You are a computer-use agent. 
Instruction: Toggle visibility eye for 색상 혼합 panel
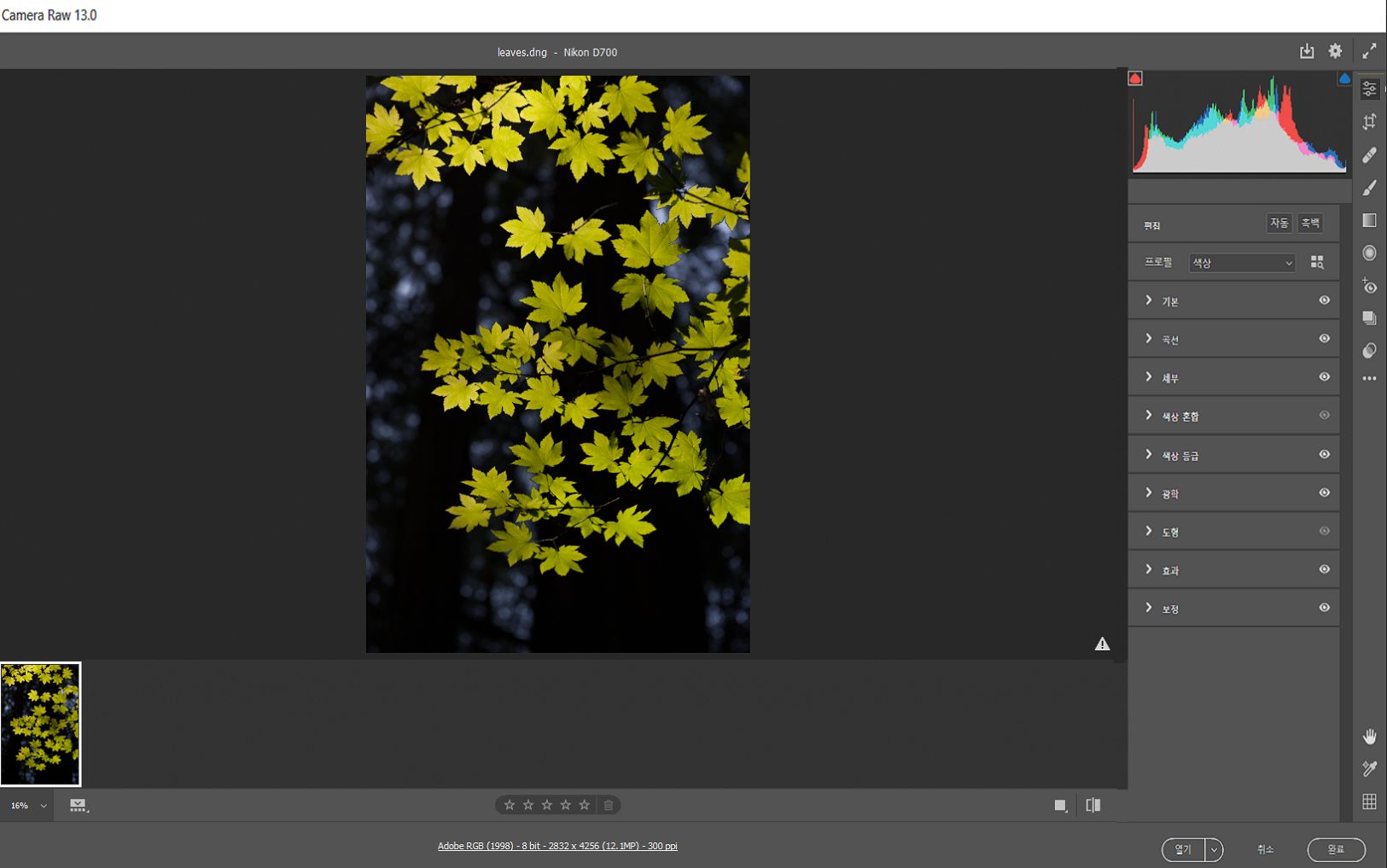click(x=1324, y=416)
